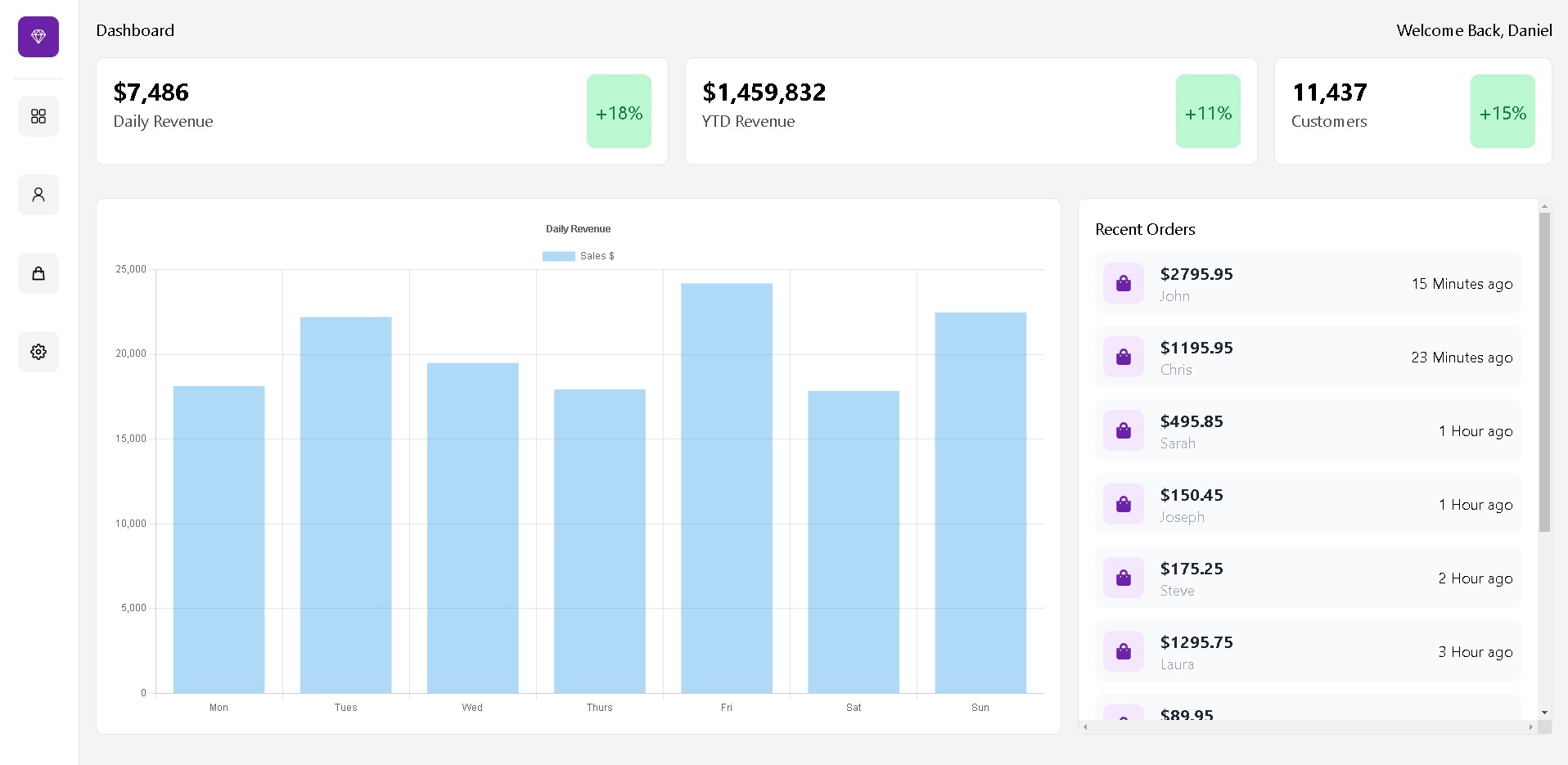Click the purple diamond logo icon
This screenshot has height=765, width=1568.
[38, 37]
